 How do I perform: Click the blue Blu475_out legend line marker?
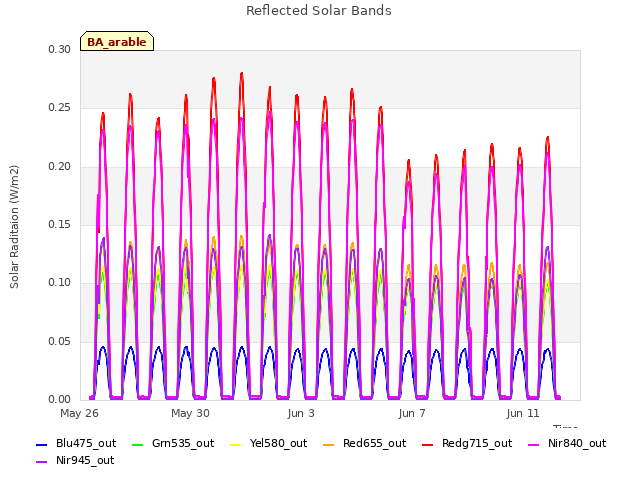coord(41,445)
